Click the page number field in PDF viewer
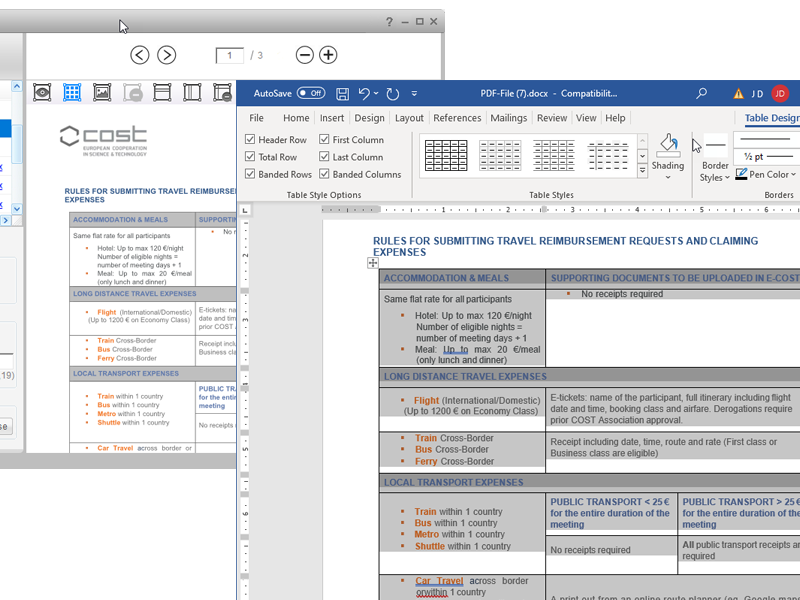The height and width of the screenshot is (600, 800). (x=230, y=55)
